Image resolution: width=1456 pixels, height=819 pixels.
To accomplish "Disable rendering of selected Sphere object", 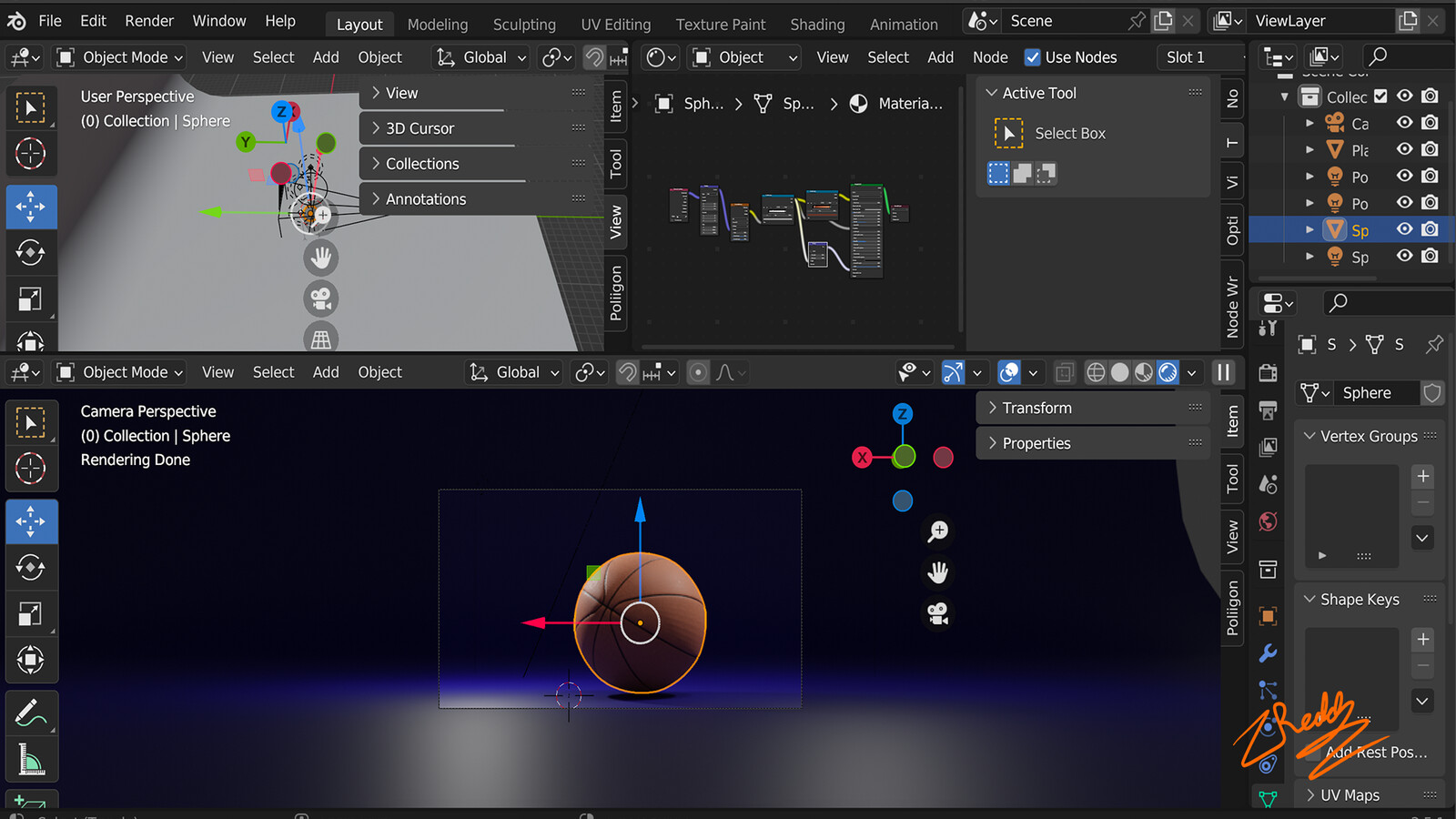I will [x=1431, y=229].
